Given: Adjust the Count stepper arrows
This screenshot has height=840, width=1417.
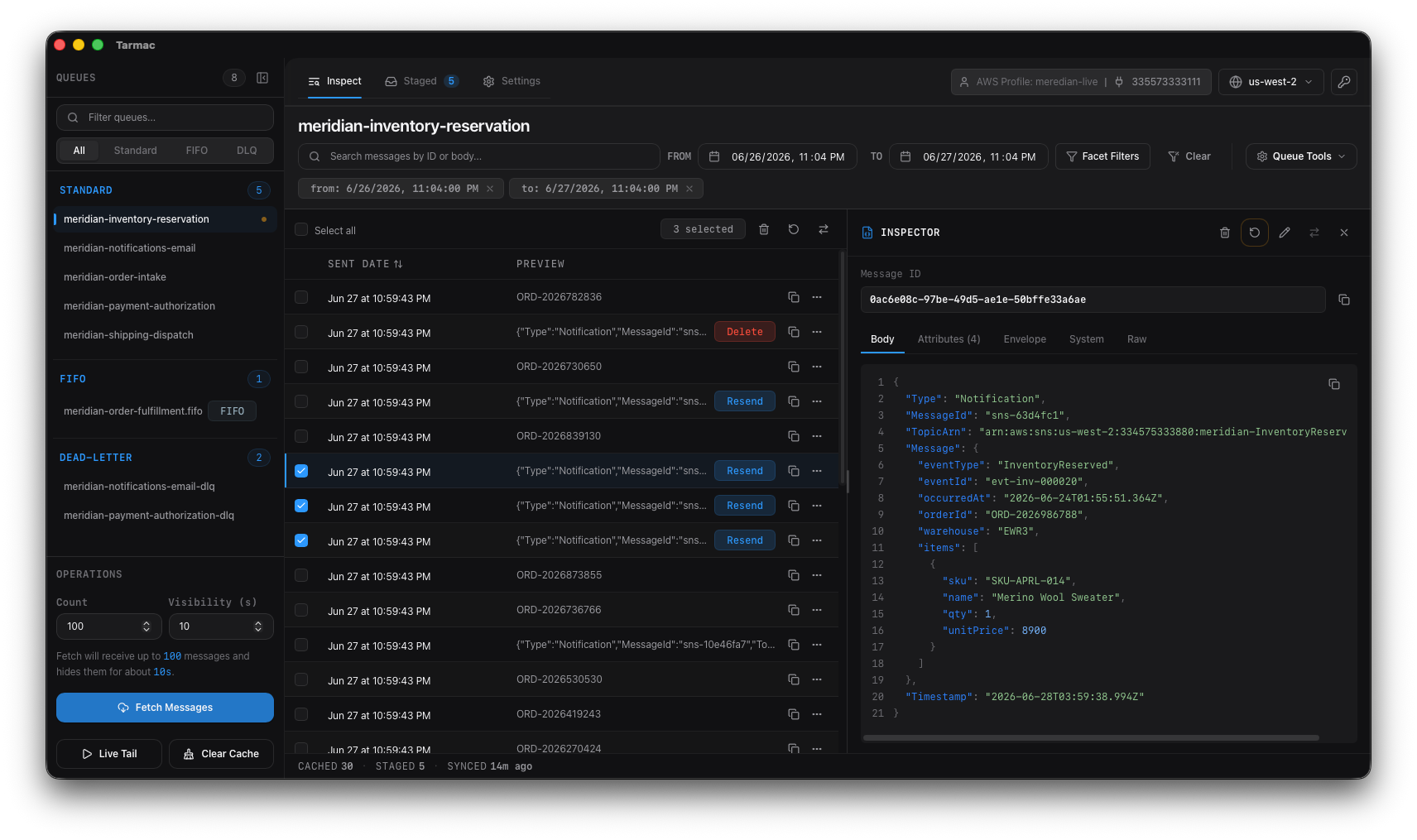Looking at the screenshot, I should (147, 626).
